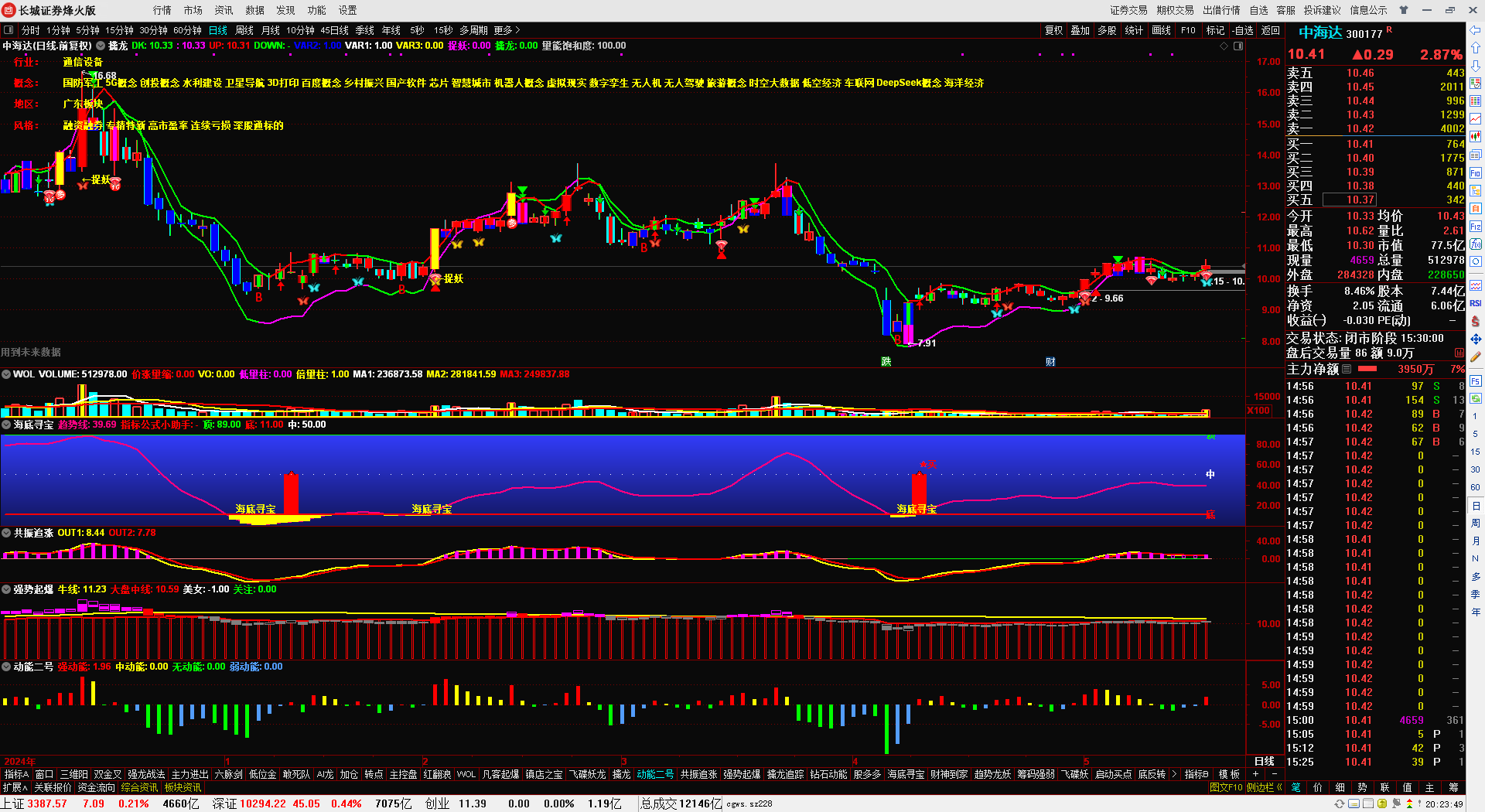Image resolution: width=1485 pixels, height=812 pixels.
Task: Click the back arrow icon in right sidebar
Action: click(x=1476, y=29)
